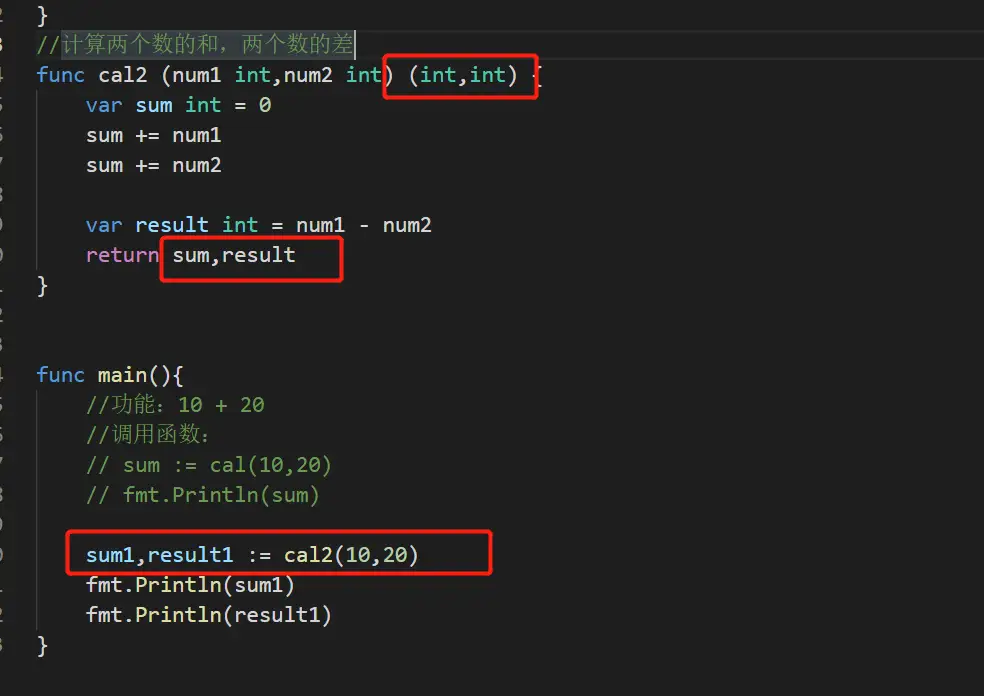Click the num2 parameter in cal2's signature
The image size is (984, 696).
[x=308, y=75]
